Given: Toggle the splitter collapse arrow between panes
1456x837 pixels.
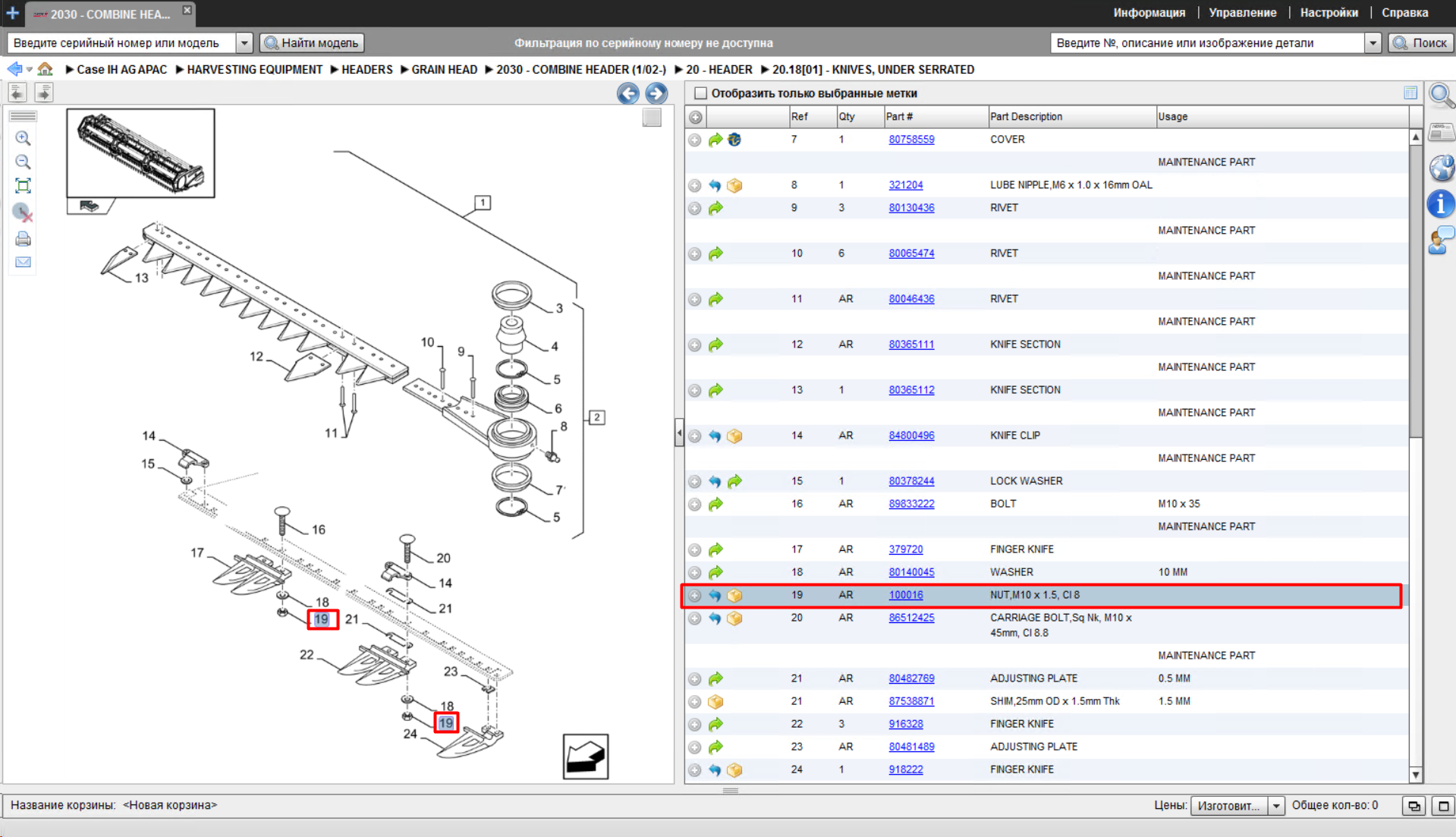Looking at the screenshot, I should click(x=679, y=433).
